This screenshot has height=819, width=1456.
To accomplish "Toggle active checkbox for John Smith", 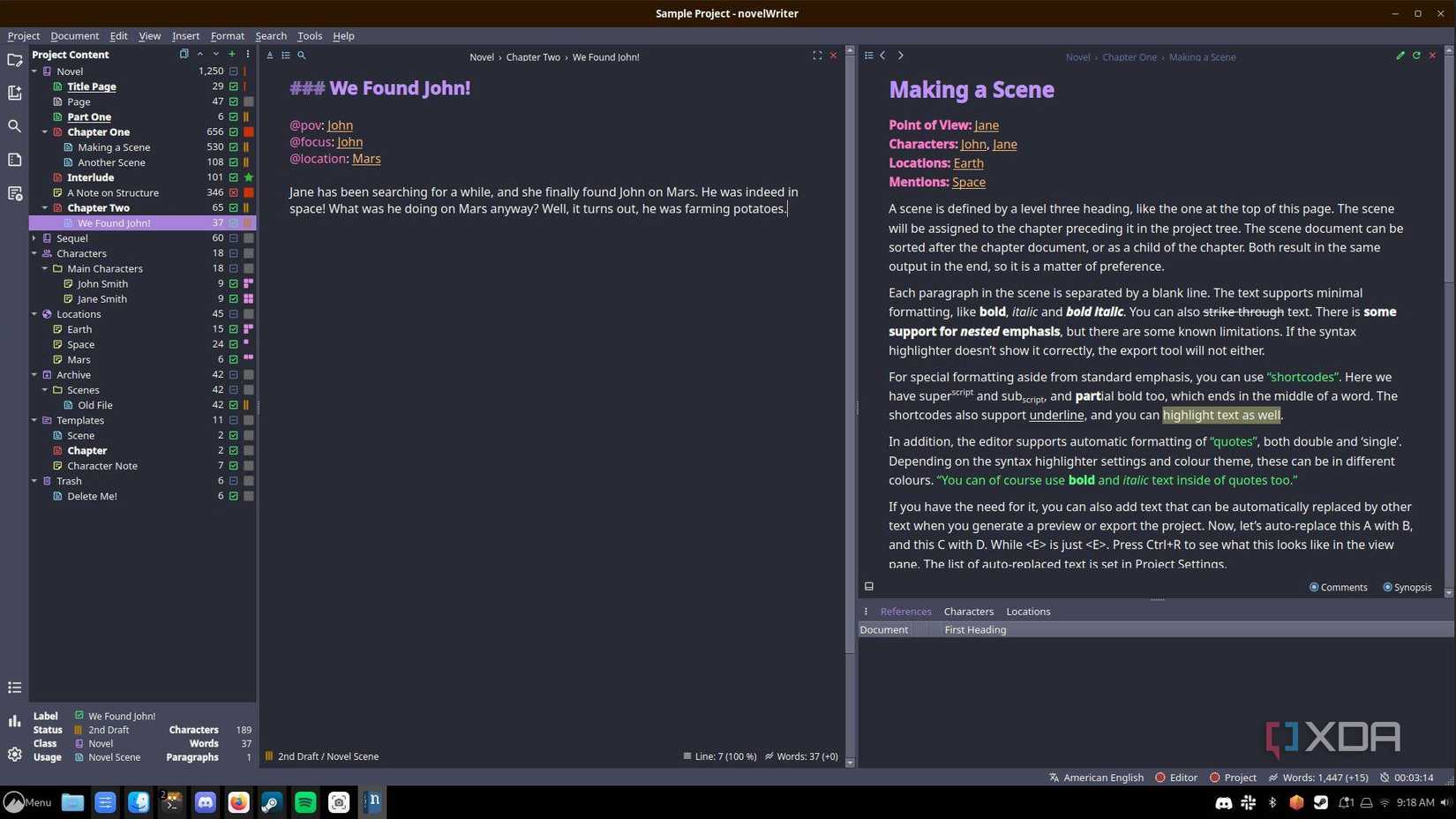I will point(234,284).
